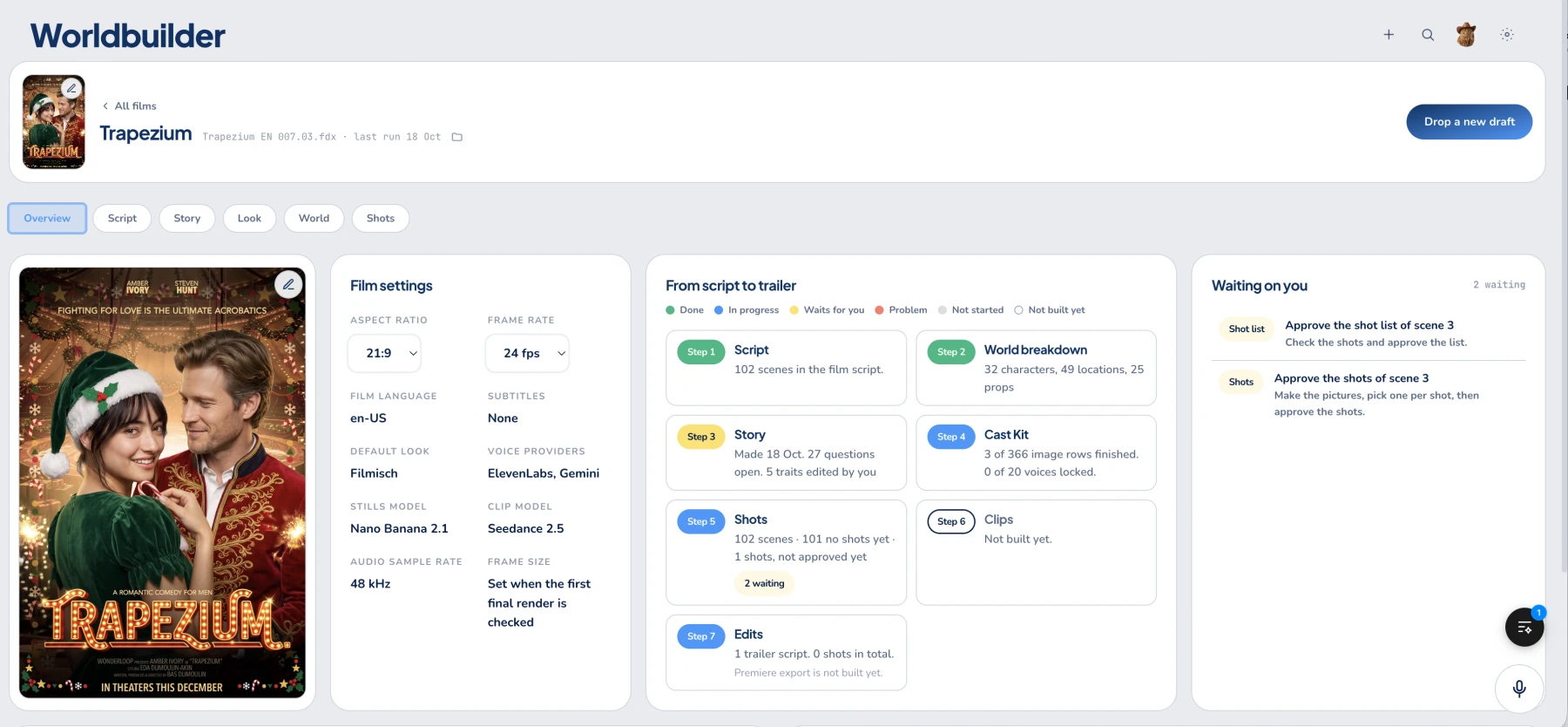Toggle the light theme sun icon
Screen dimensions: 1568x727
click(1507, 35)
